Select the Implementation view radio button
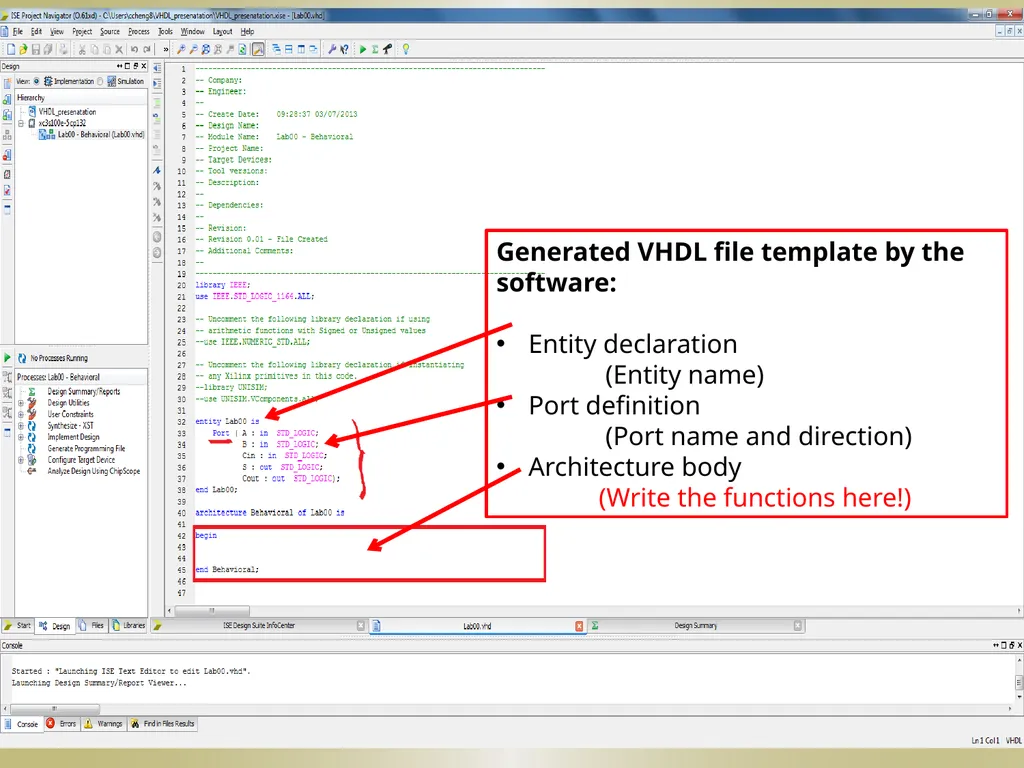 (37, 81)
